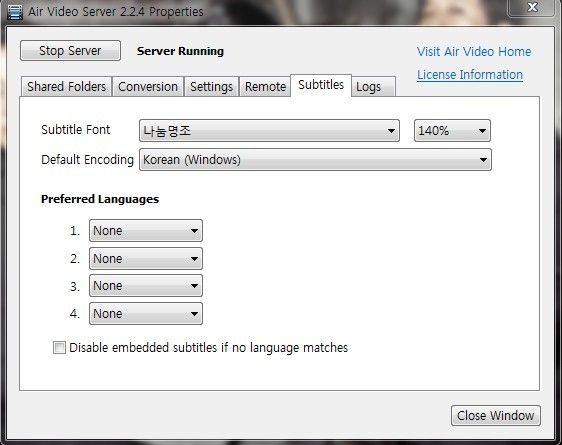This screenshot has width=562, height=445.
Task: Click the Preferred Languages heading
Action: pyautogui.click(x=100, y=199)
